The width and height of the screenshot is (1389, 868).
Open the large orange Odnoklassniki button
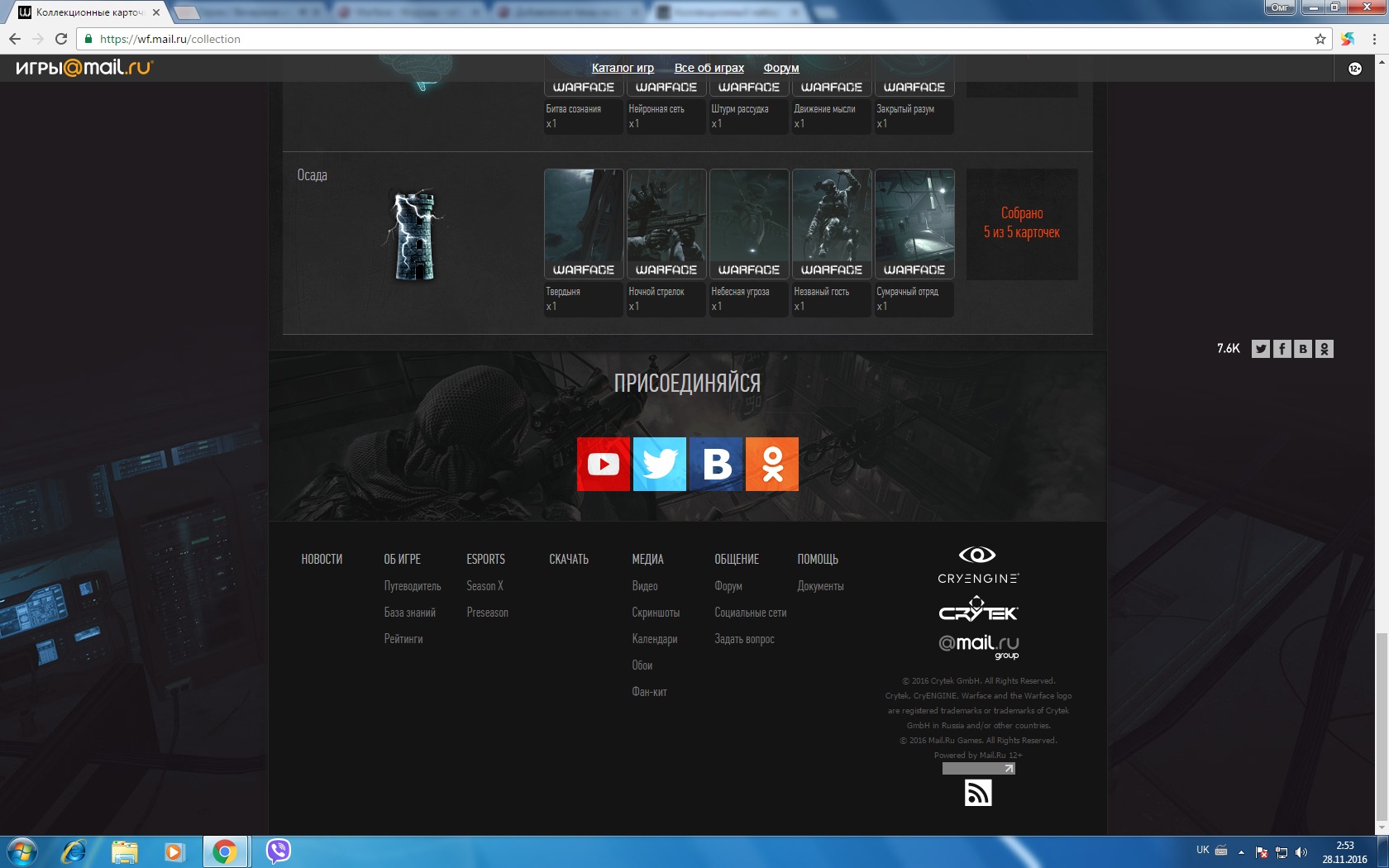(772, 464)
